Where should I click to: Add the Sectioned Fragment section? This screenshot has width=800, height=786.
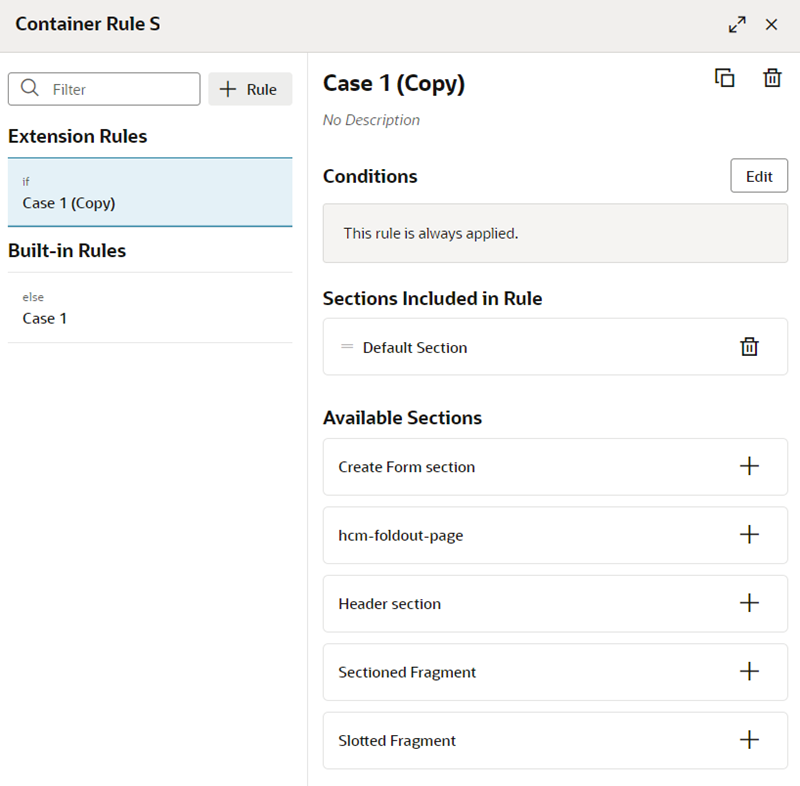[x=749, y=671]
